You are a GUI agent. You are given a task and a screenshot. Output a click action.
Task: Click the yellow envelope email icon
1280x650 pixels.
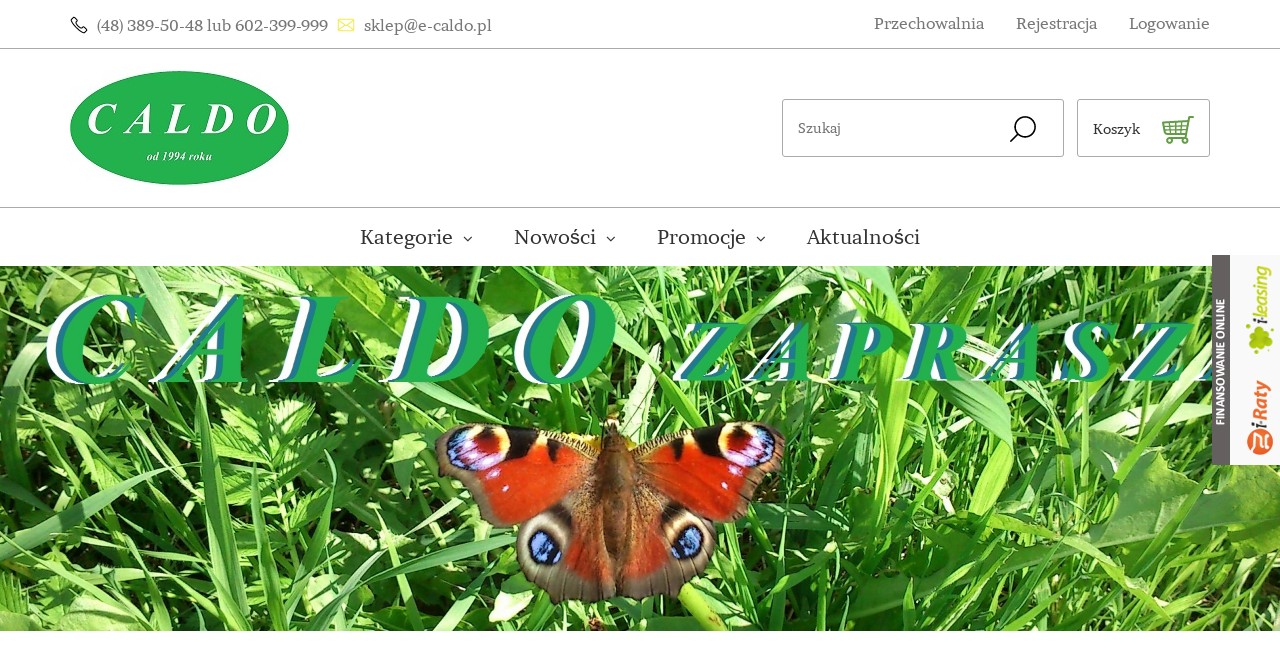[x=346, y=25]
